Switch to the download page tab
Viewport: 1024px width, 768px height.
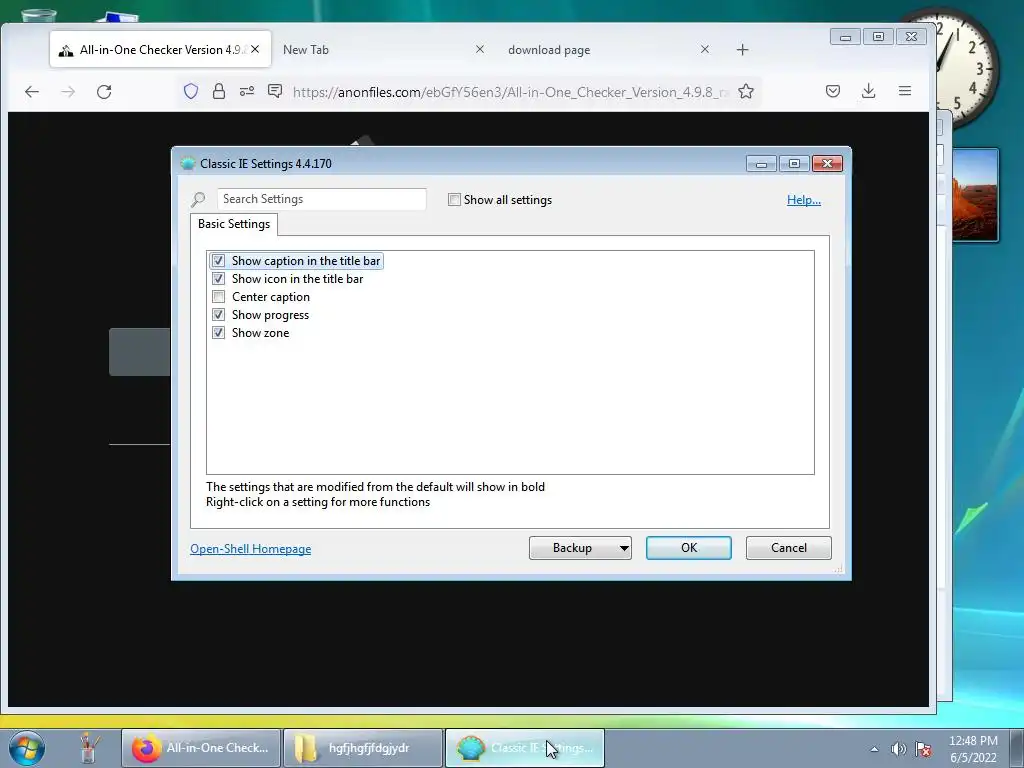pyautogui.click(x=610, y=50)
